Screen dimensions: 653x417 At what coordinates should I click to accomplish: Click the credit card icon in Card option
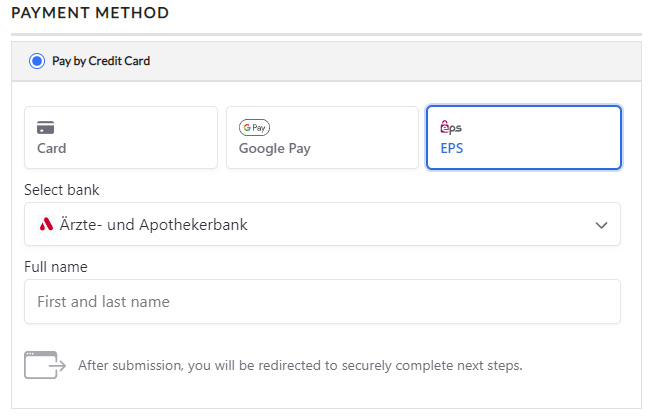(x=45, y=128)
